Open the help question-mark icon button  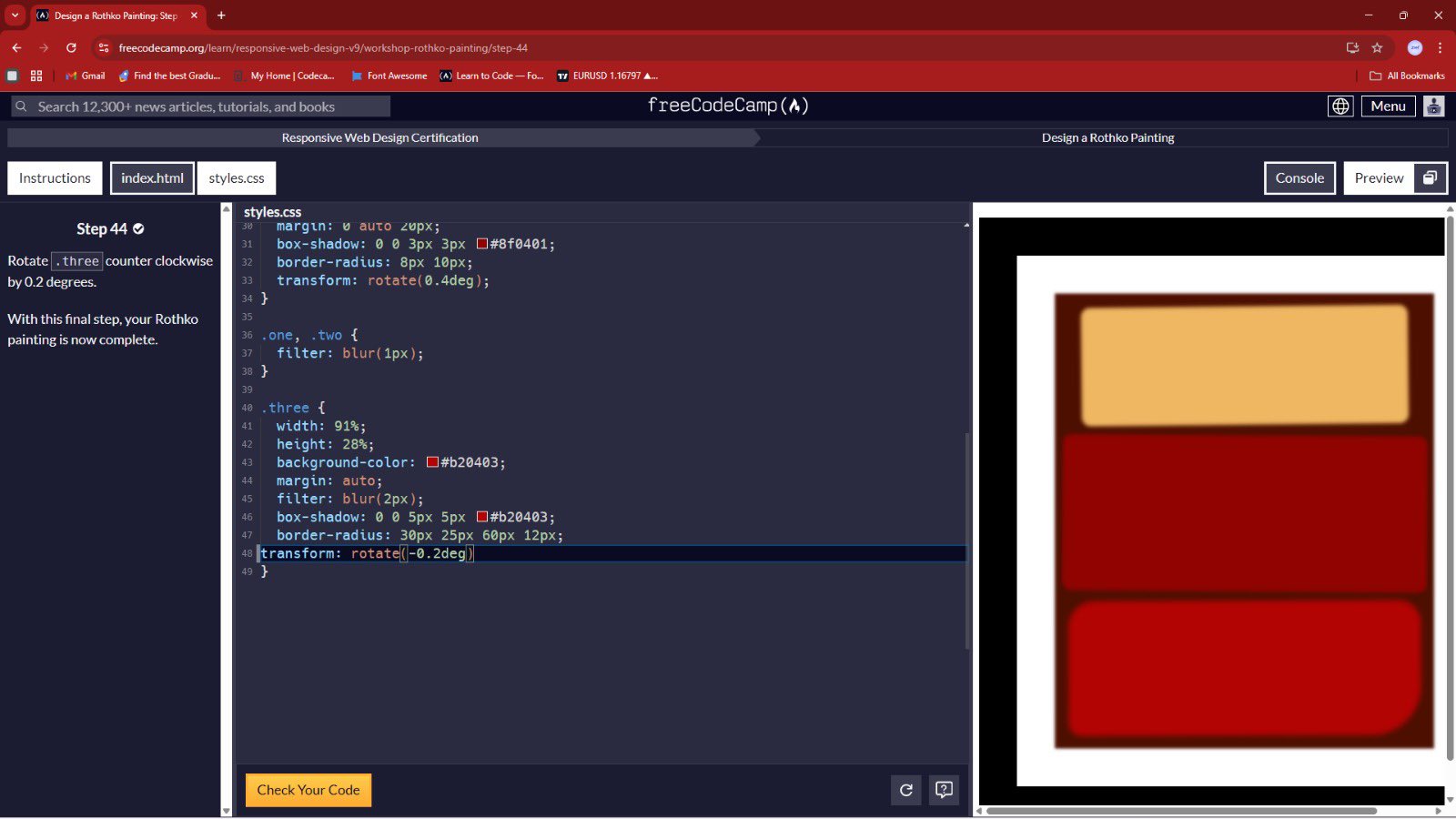944,790
